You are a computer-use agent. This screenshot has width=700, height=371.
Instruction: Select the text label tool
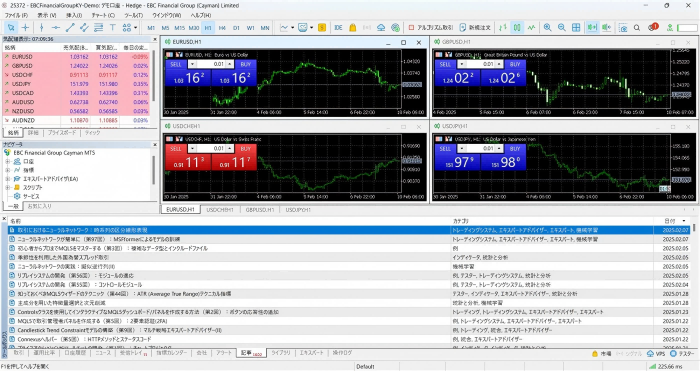pos(112,28)
